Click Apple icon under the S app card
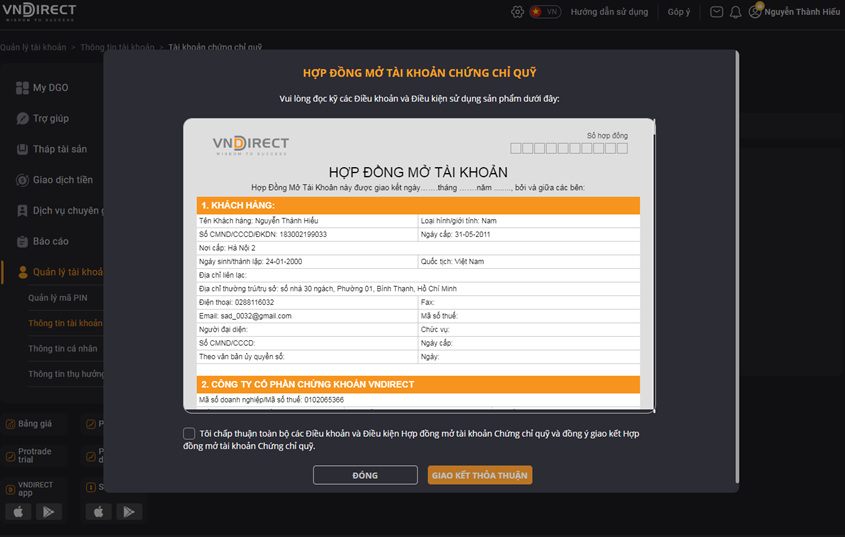Viewport: 845px width, 537px height. pyautogui.click(x=99, y=512)
